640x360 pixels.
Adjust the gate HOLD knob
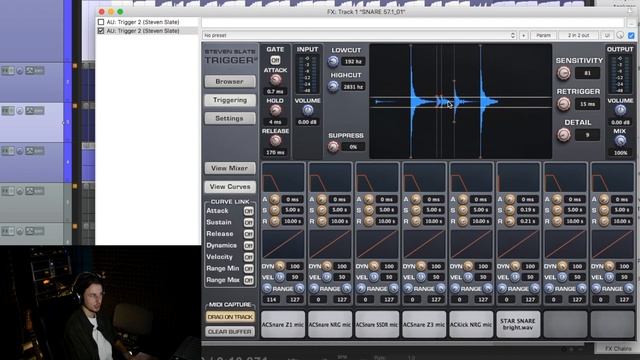point(276,110)
